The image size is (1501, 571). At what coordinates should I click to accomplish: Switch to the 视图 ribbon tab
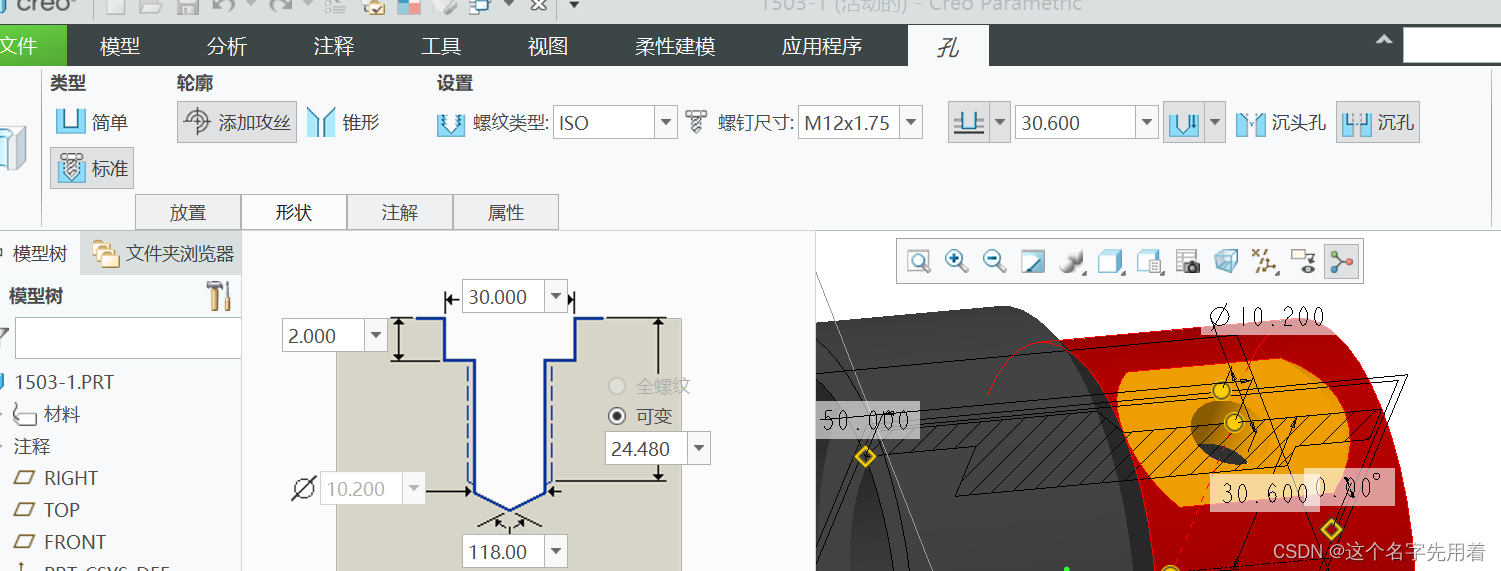click(548, 46)
